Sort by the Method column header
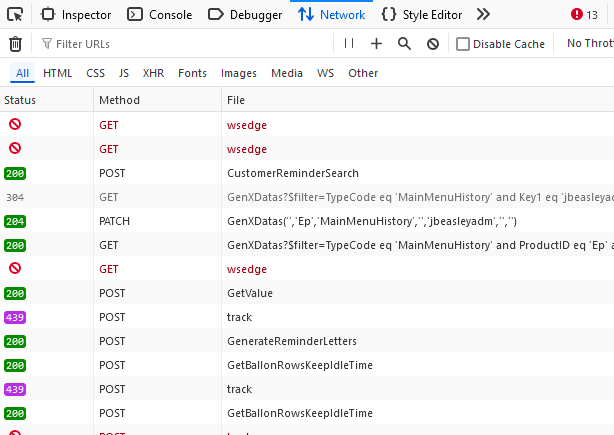 (157, 100)
